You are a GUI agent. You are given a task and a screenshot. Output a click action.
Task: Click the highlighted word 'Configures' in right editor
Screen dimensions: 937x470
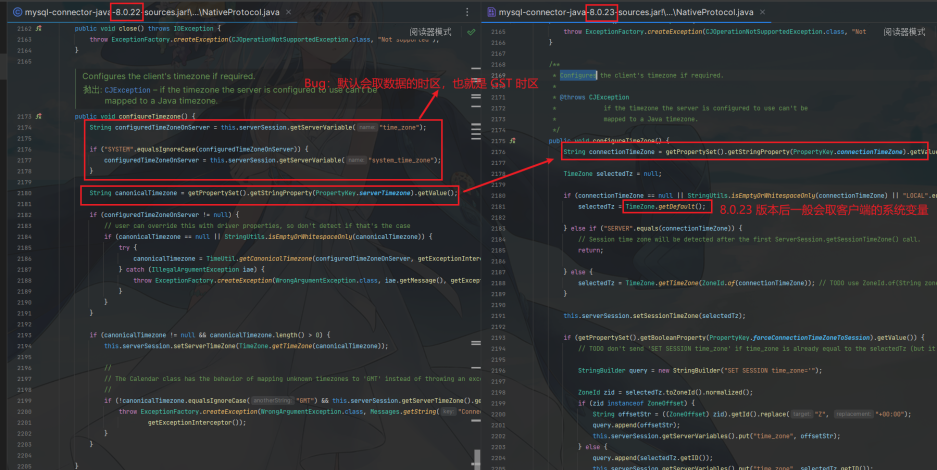pyautogui.click(x=578, y=75)
